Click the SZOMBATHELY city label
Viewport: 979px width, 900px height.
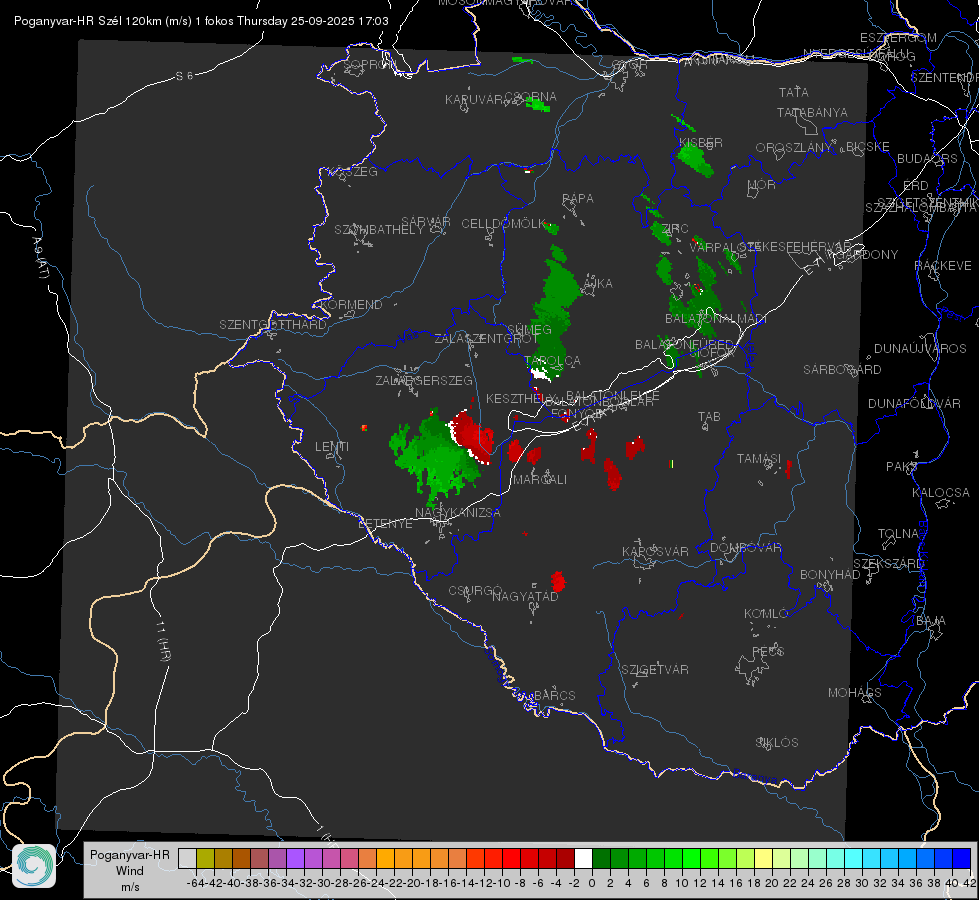pos(379,230)
